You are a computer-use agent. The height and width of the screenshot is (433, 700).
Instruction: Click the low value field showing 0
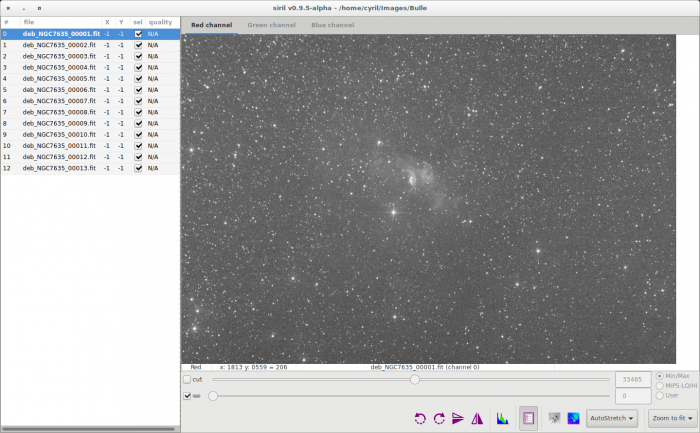(633, 396)
